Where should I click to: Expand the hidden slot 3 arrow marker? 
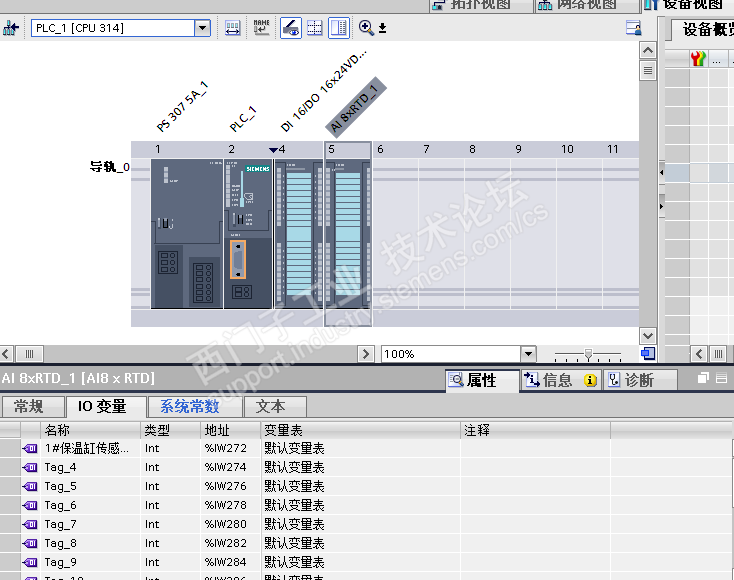click(x=273, y=150)
